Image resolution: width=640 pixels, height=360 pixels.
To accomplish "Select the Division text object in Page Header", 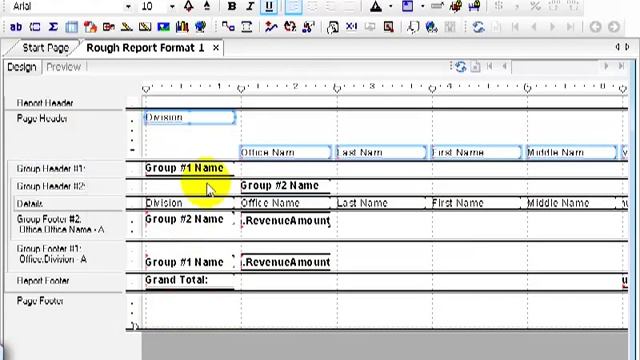I will click(x=190, y=118).
